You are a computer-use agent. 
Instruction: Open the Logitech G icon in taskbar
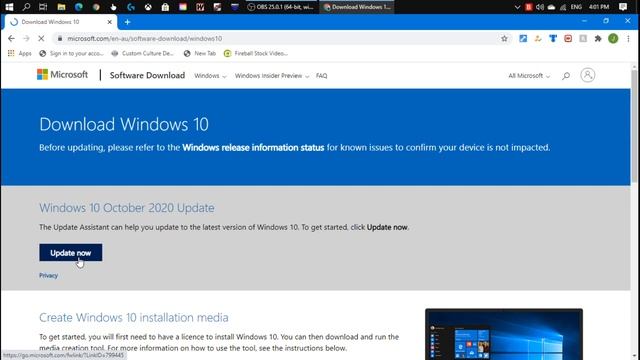pyautogui.click(x=131, y=7)
